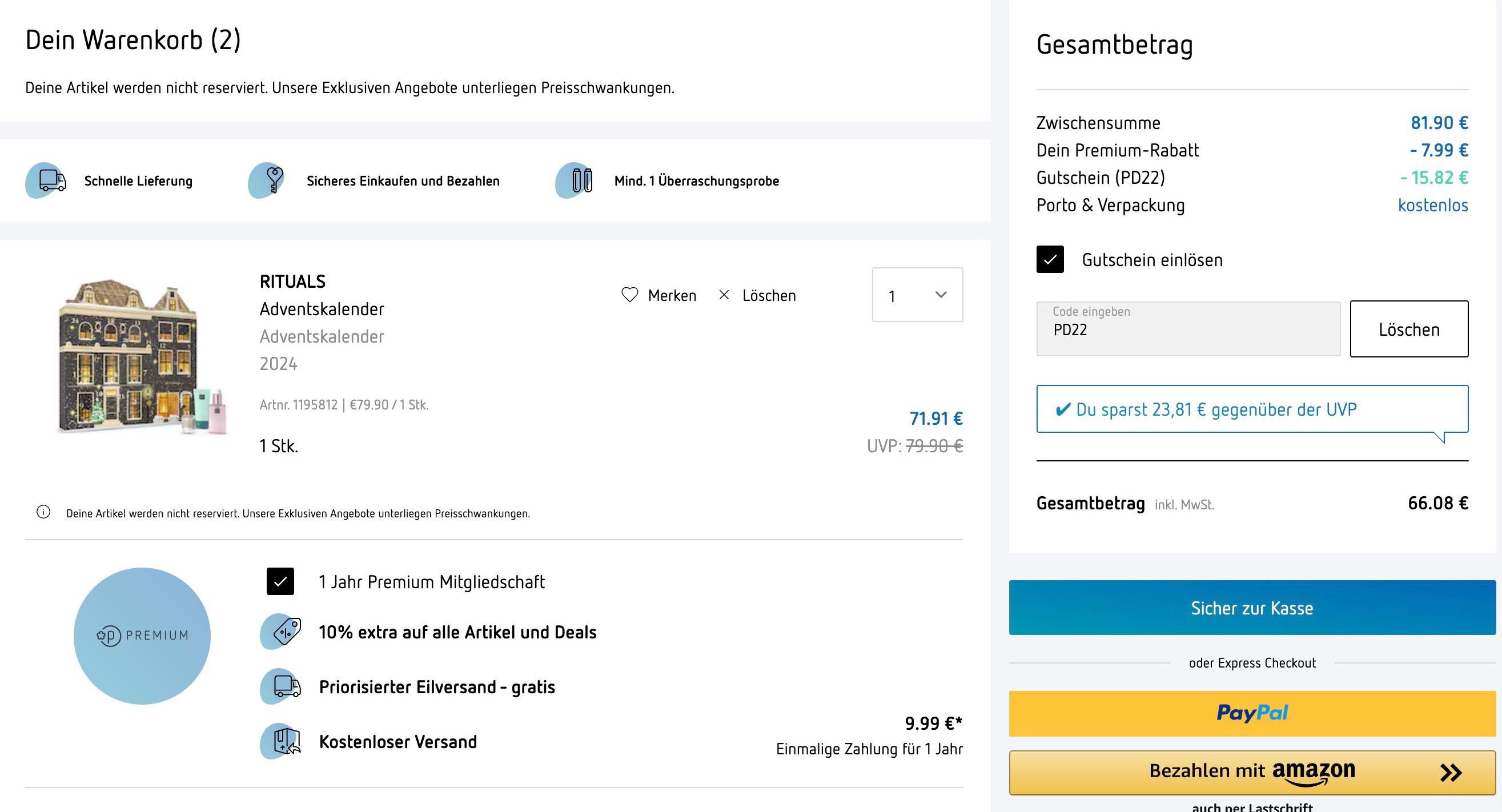Screen dimensions: 1502x812
Task: Click the round Premium membership logo
Action: 142,636
